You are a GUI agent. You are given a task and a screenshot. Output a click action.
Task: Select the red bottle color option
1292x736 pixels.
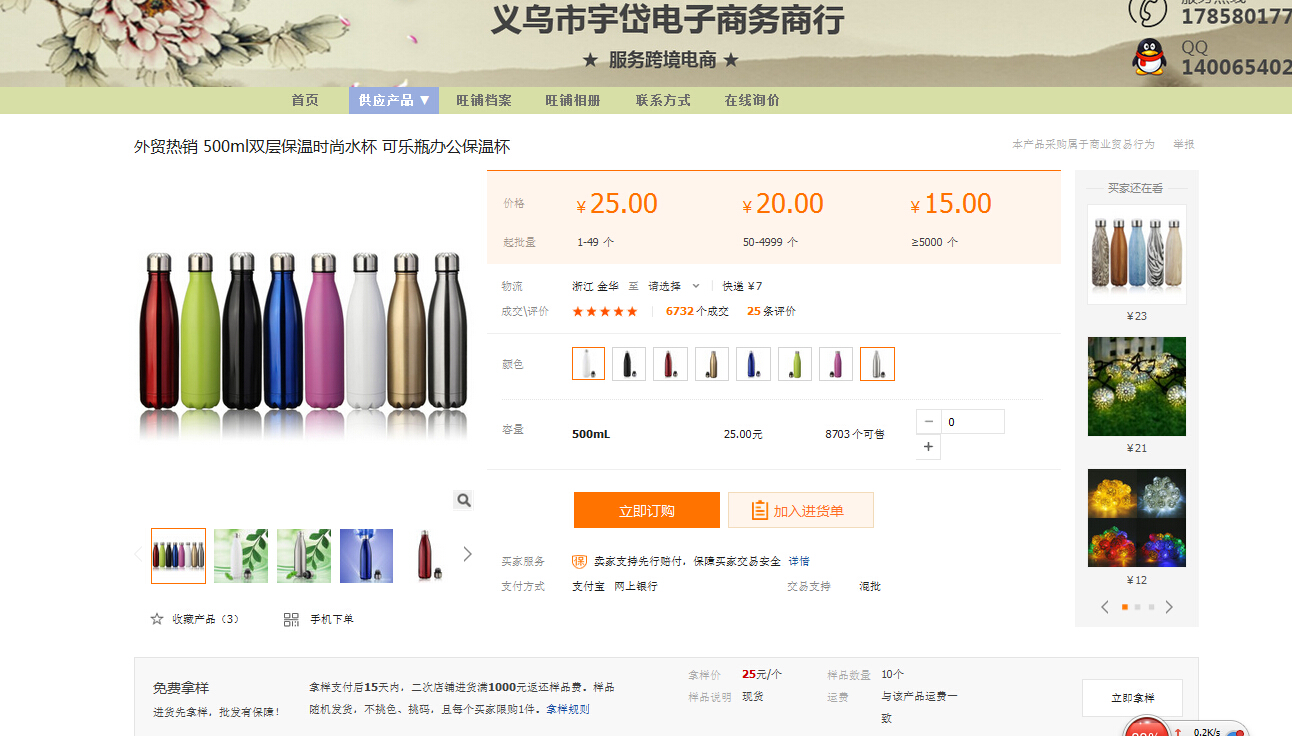pos(670,364)
